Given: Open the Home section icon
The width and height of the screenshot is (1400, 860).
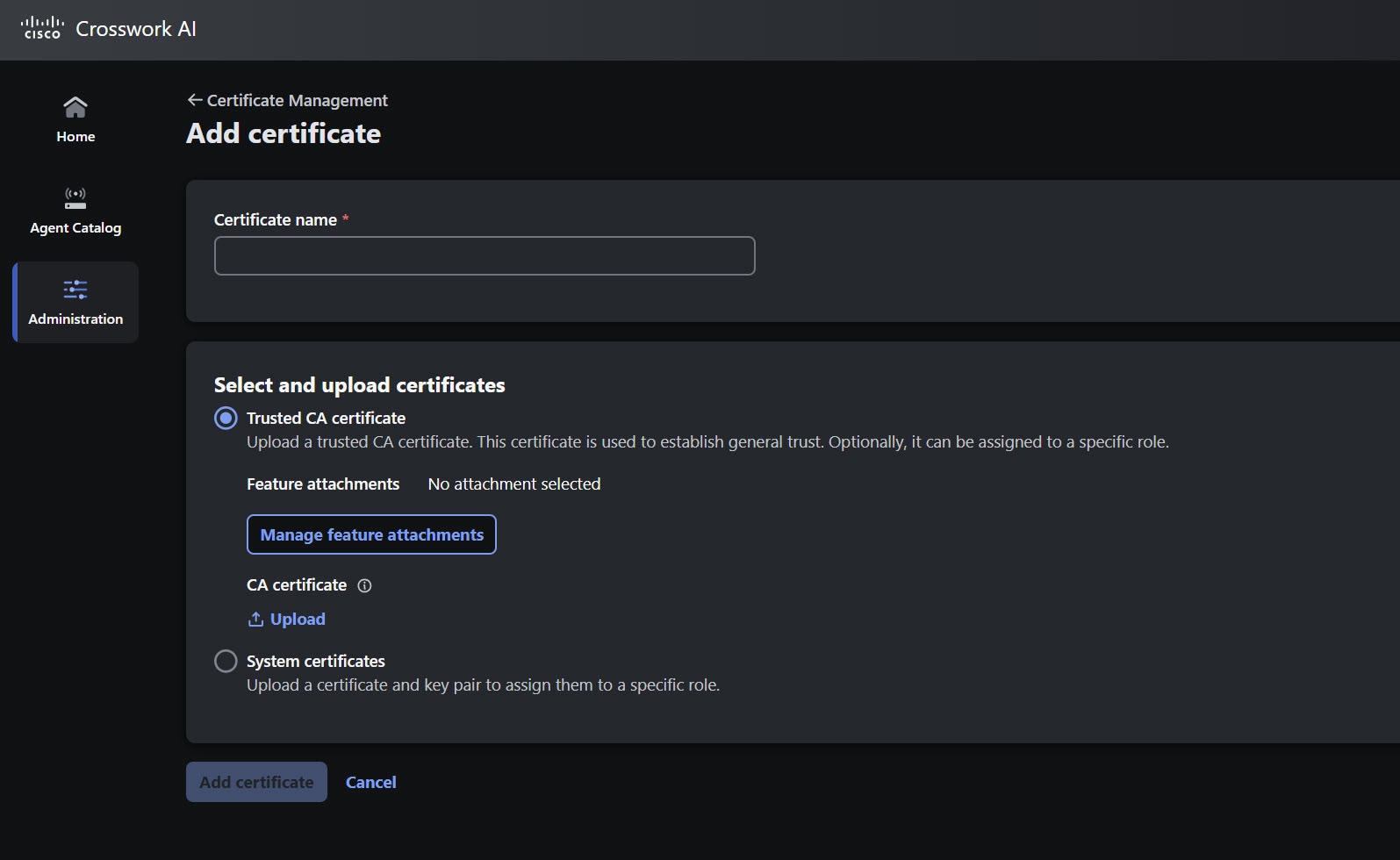Looking at the screenshot, I should 75,107.
